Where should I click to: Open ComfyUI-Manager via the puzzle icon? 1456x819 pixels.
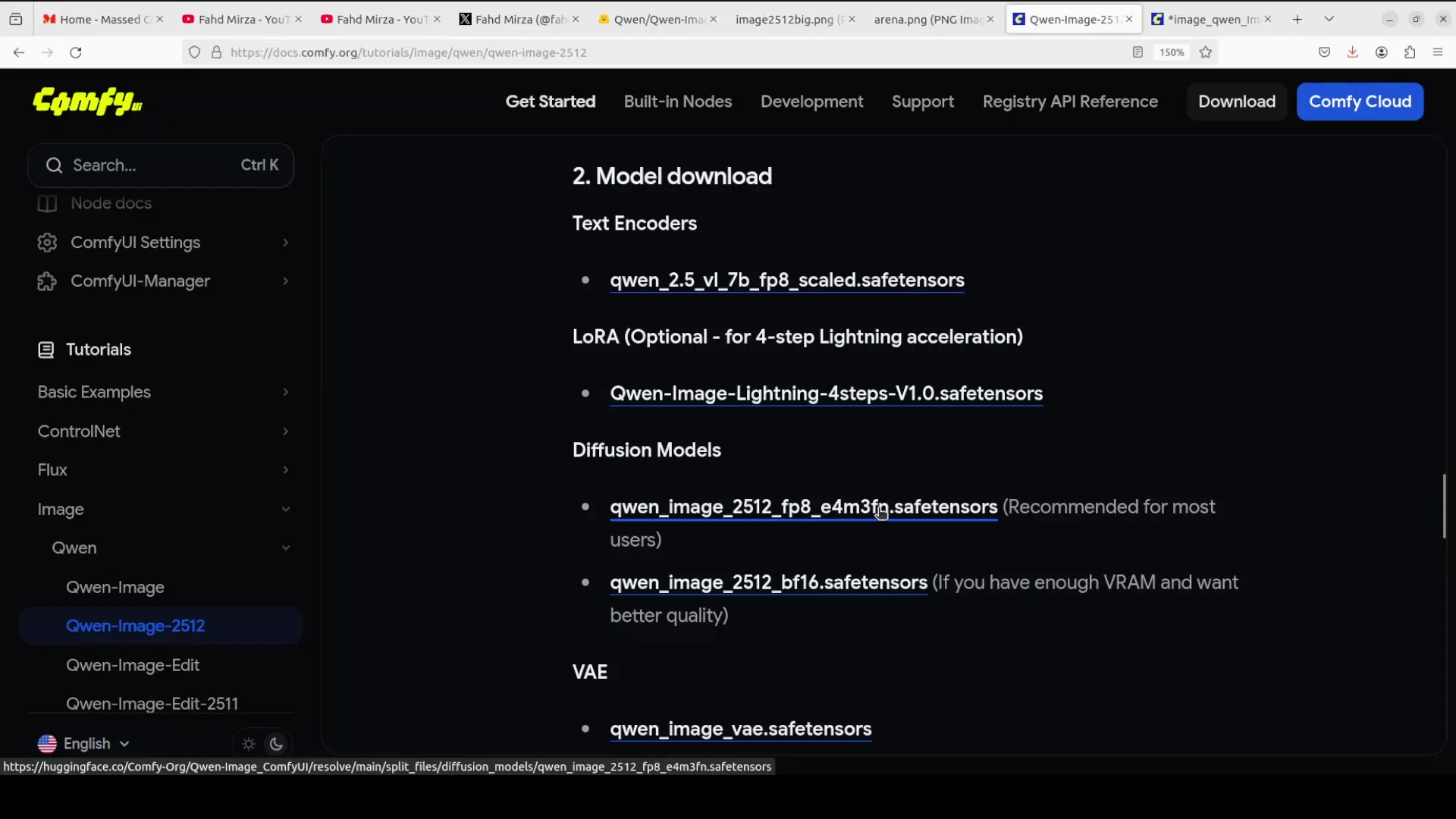pos(46,281)
